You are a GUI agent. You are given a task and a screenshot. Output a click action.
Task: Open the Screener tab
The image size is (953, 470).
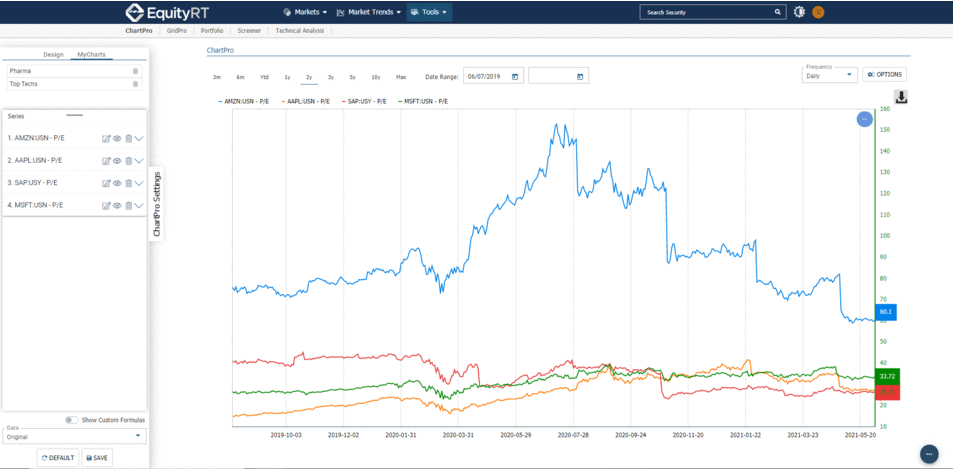tap(249, 30)
